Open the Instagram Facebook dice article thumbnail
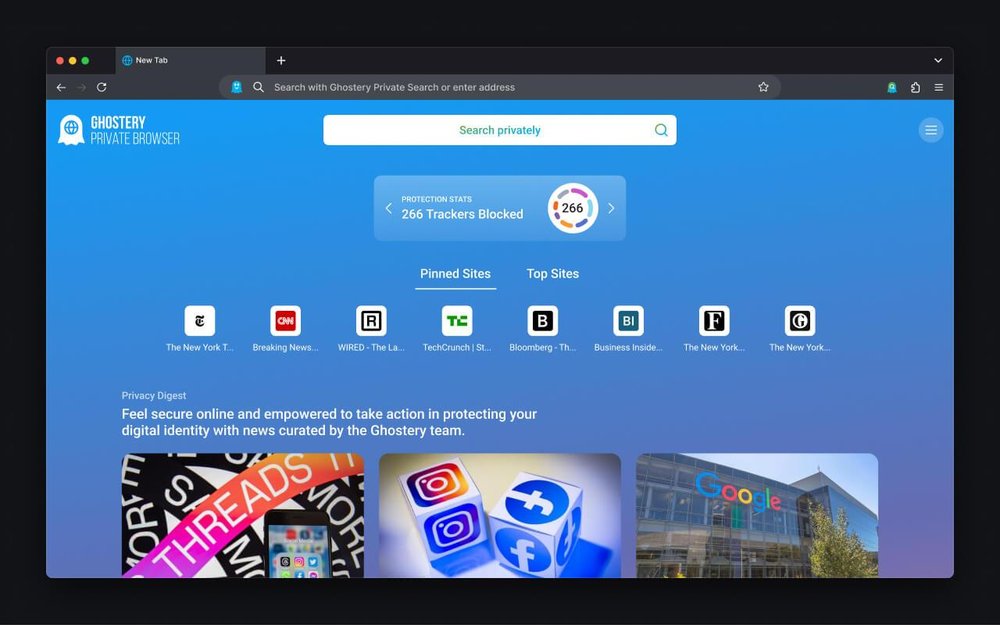This screenshot has height=628, width=1000. tap(500, 516)
